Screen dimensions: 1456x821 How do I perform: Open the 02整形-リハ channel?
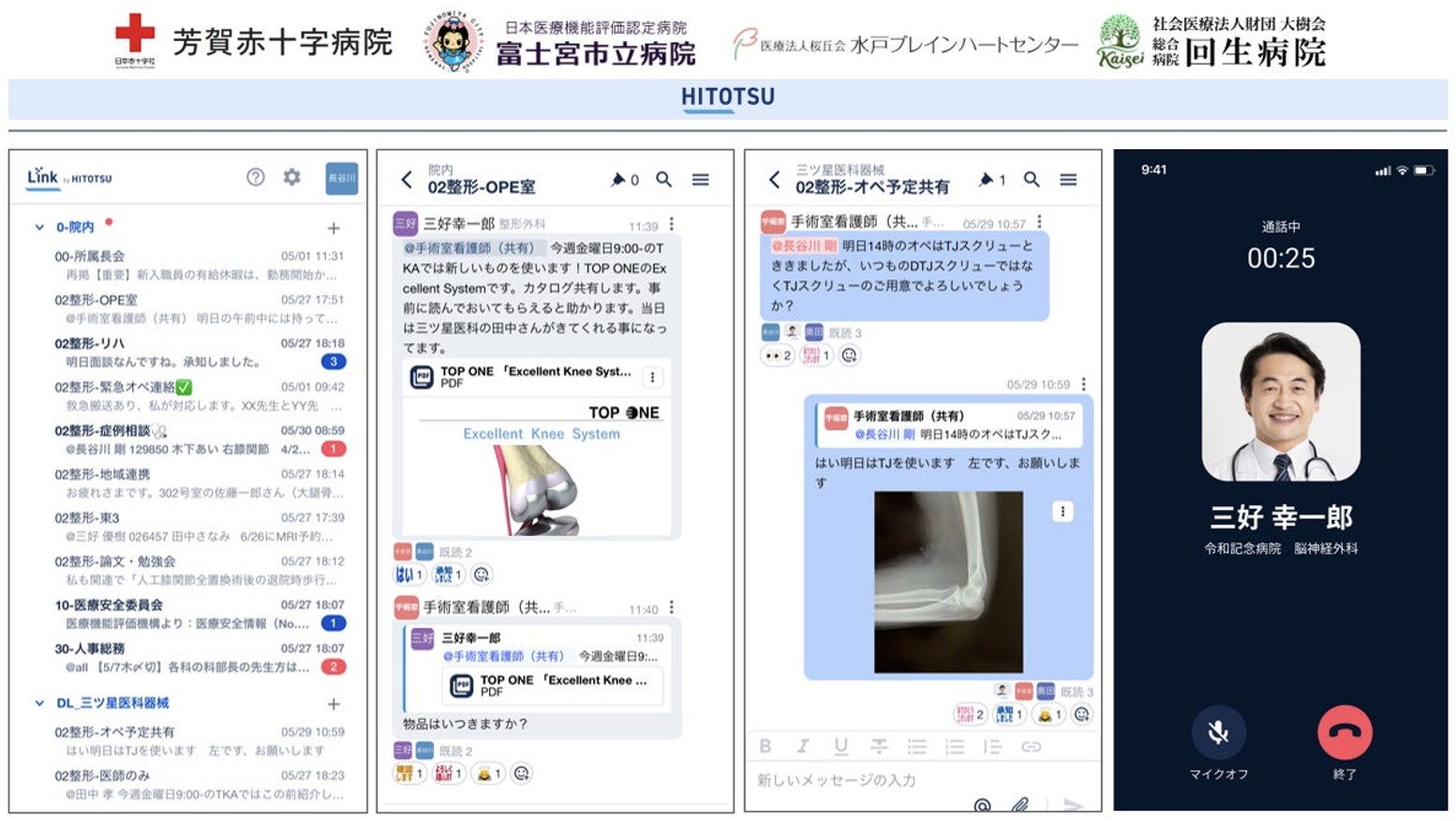pos(199,352)
